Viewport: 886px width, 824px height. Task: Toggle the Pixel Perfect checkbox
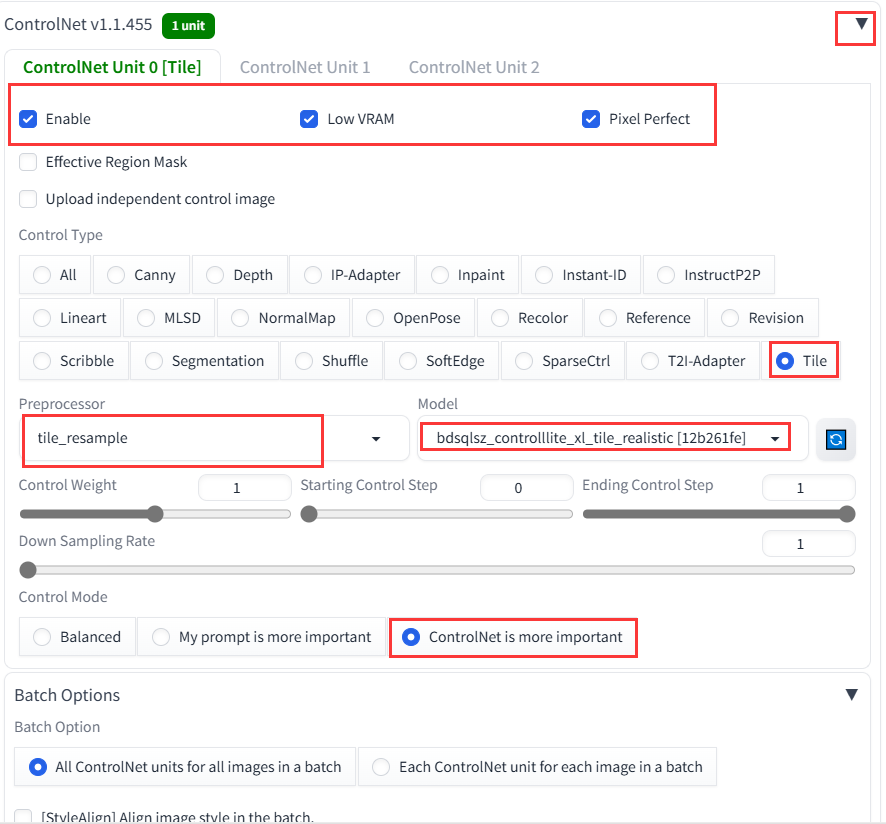coord(590,119)
